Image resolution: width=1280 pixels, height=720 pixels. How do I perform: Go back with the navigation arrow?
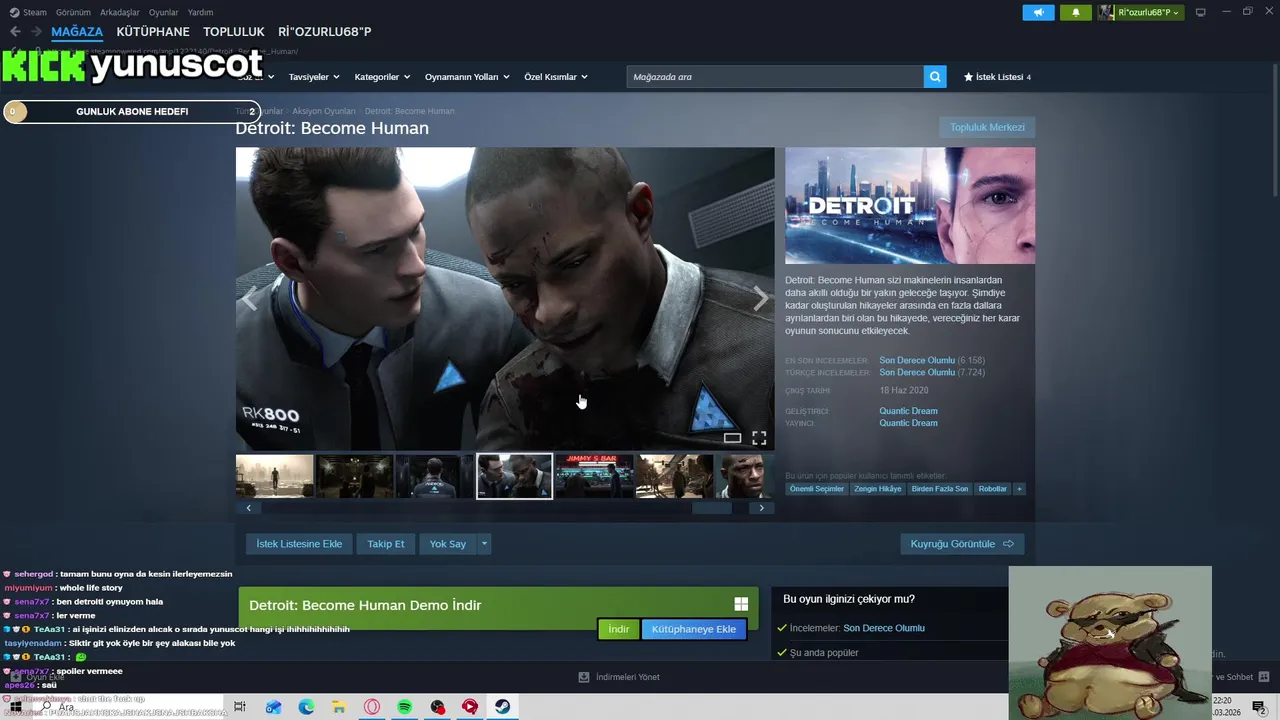15,32
